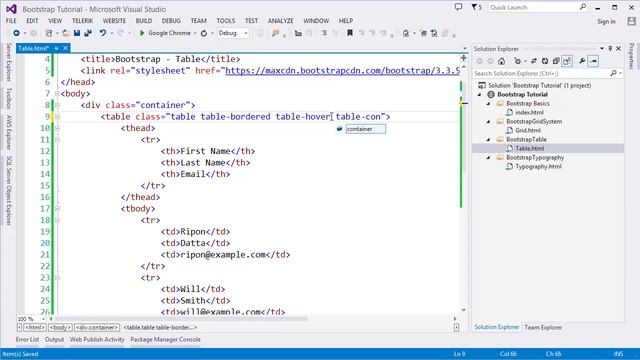
Task: Click the Navigate Backward toolbar icon
Action: click(x=16, y=33)
